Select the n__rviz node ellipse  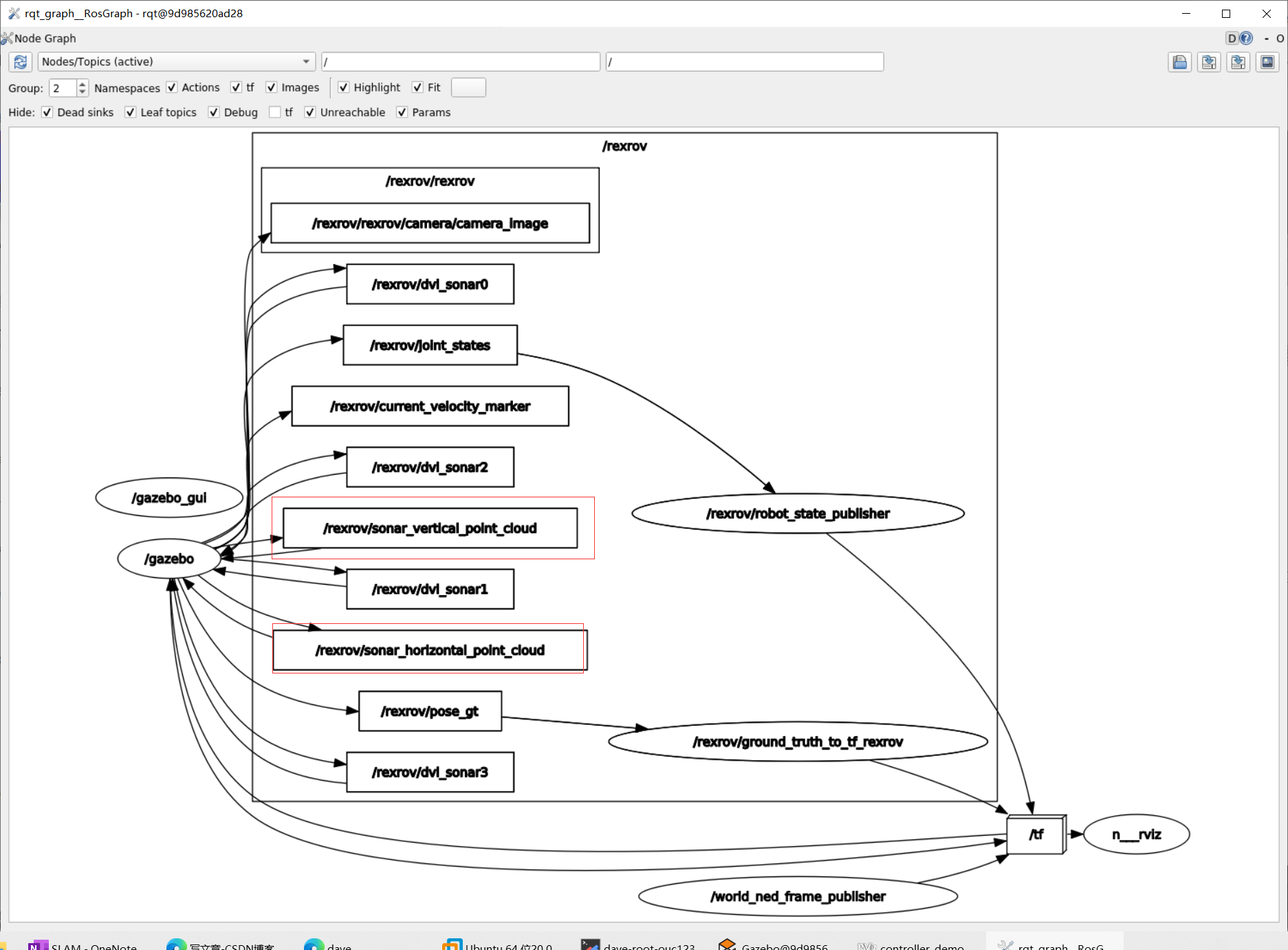click(1137, 834)
